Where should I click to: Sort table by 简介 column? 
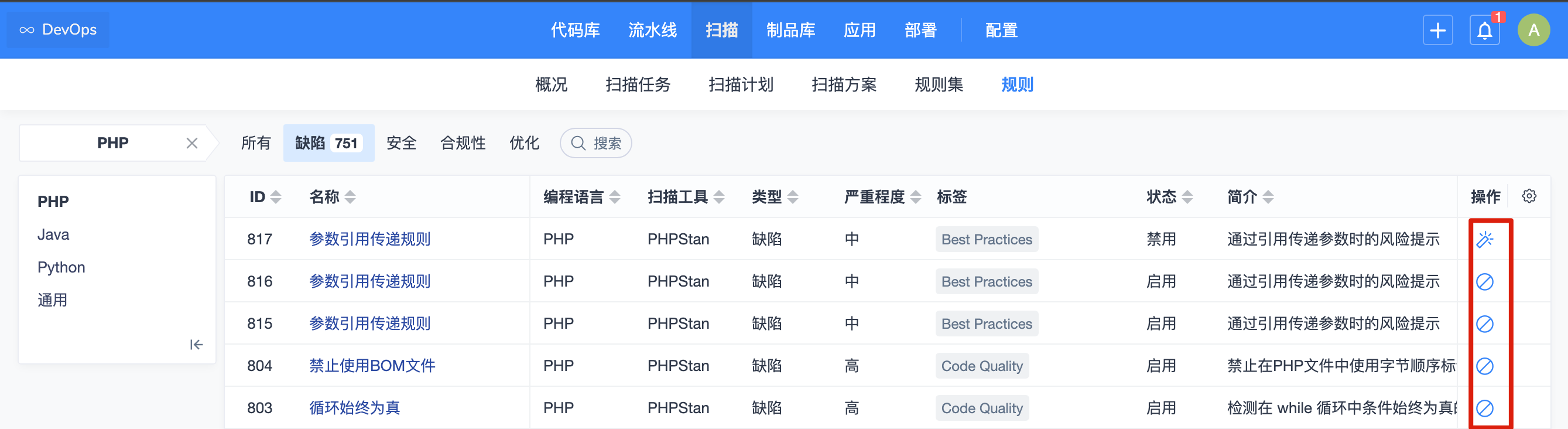point(1250,197)
